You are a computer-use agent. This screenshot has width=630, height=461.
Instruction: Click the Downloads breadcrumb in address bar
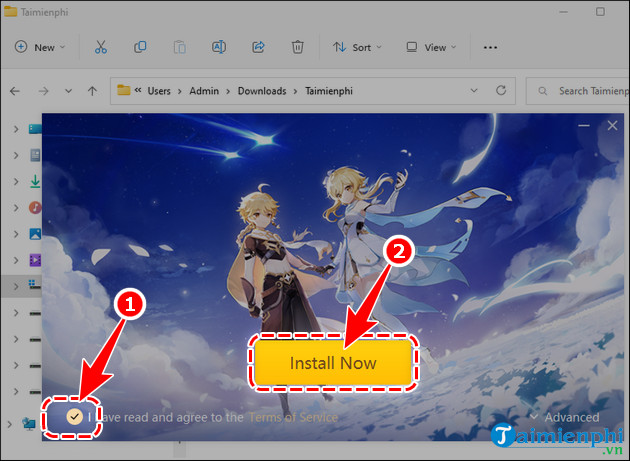[x=261, y=91]
